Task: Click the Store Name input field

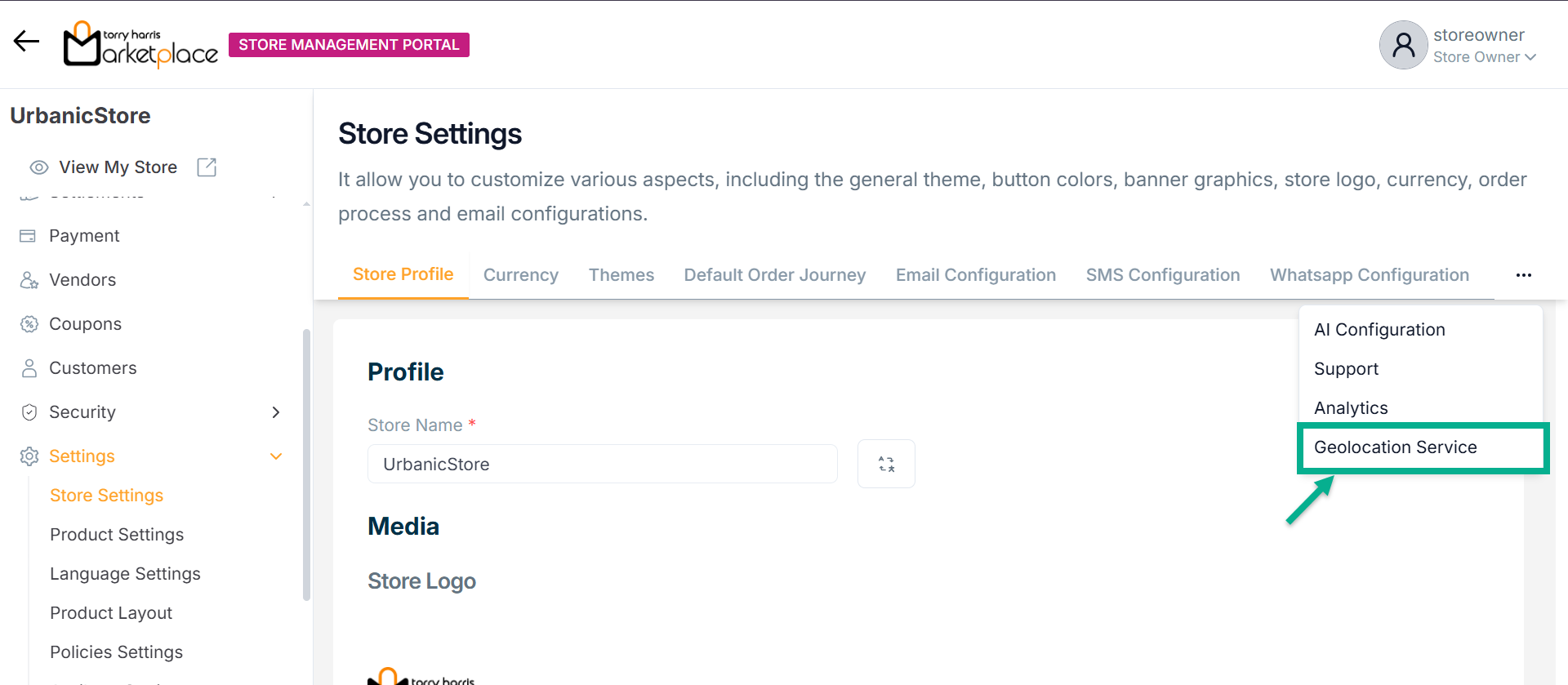Action: (x=602, y=464)
